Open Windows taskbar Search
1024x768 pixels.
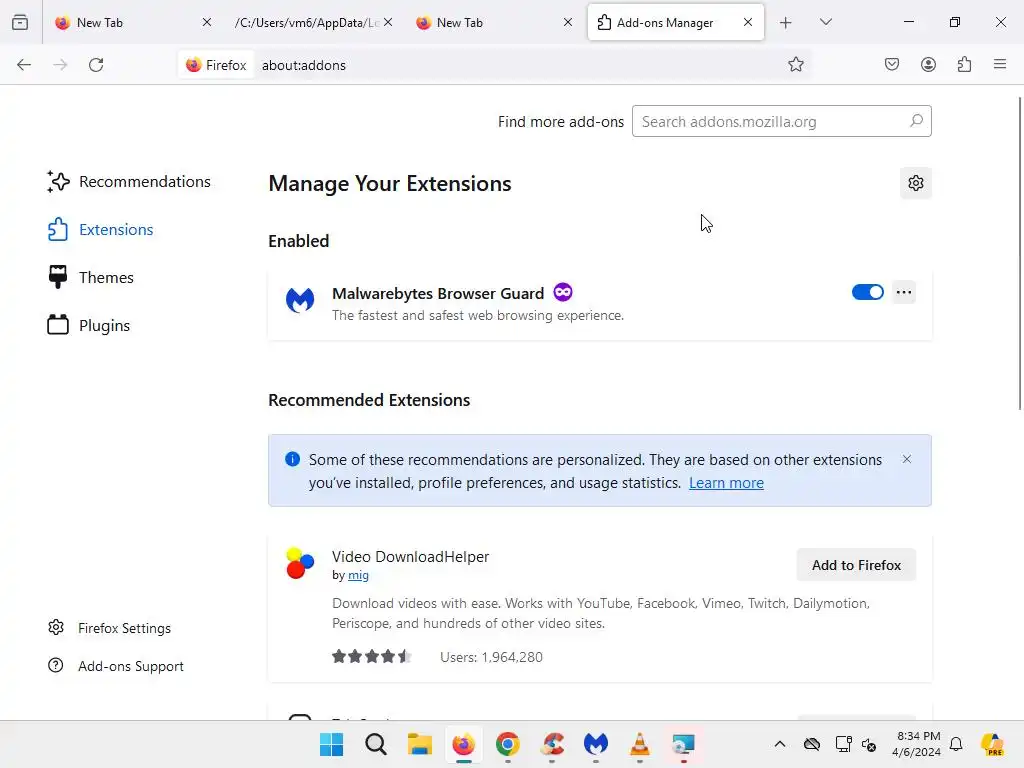[x=376, y=744]
